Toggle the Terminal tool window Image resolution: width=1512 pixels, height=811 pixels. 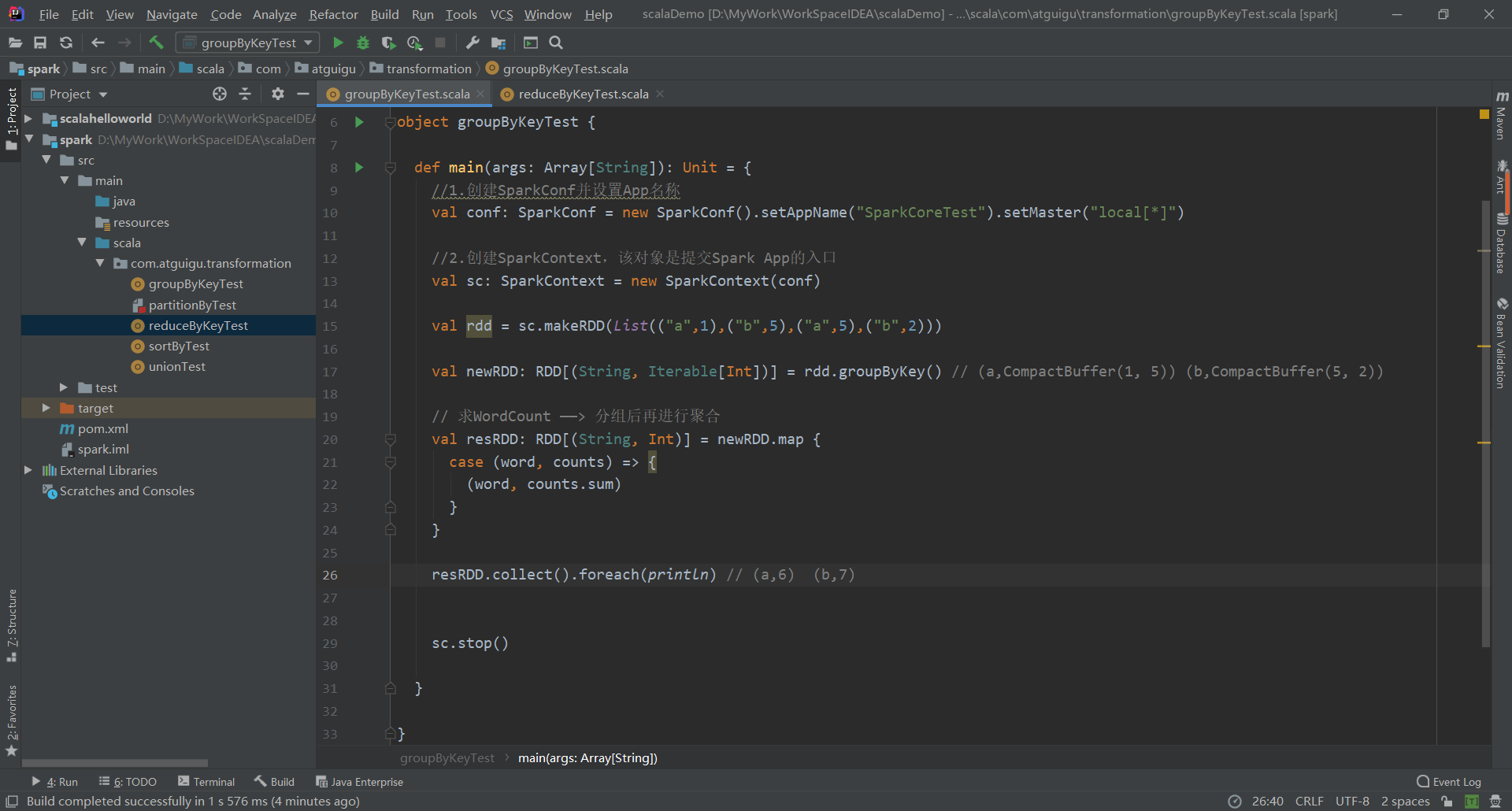pos(206,781)
